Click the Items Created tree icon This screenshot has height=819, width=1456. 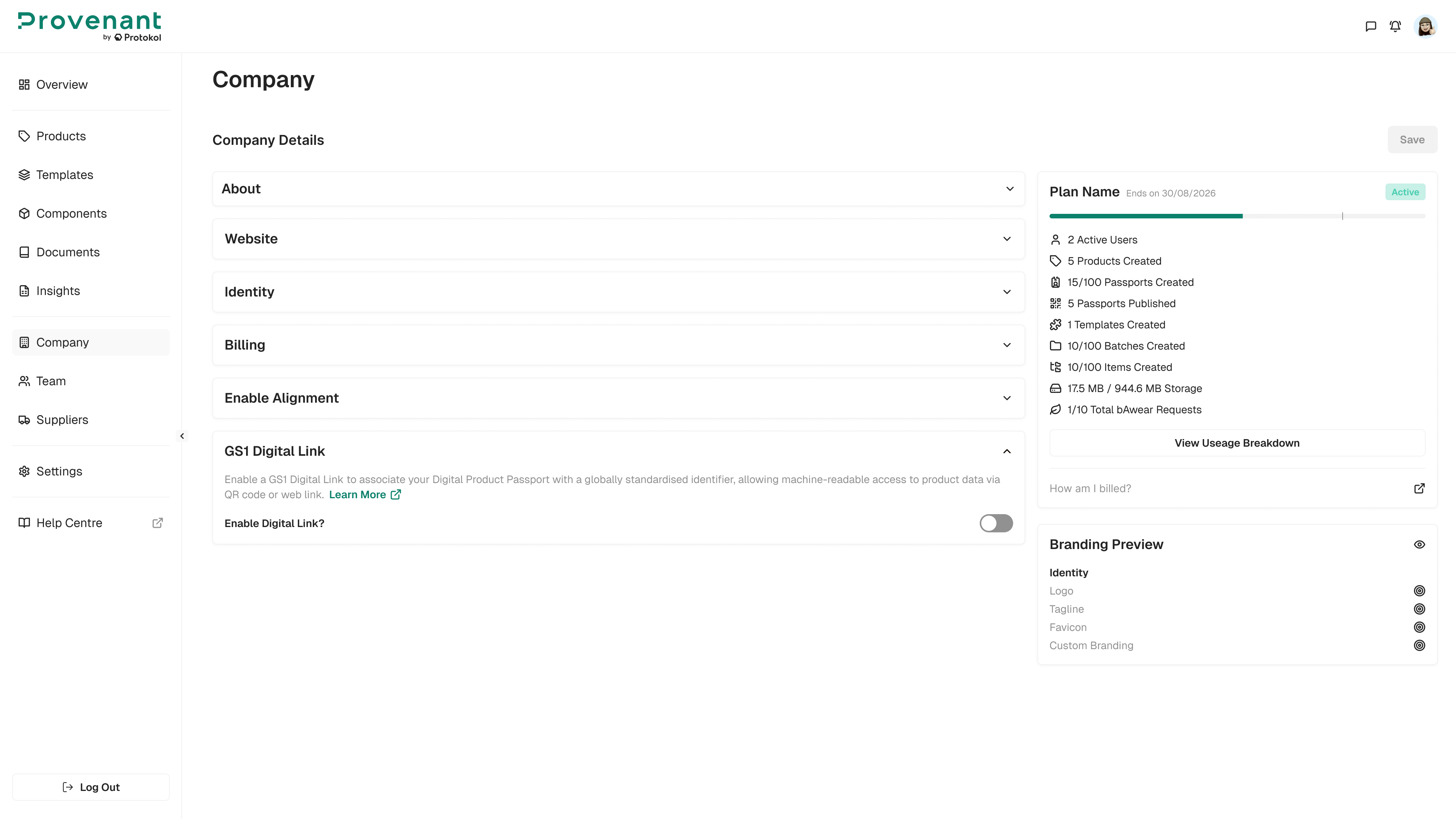1055,367
